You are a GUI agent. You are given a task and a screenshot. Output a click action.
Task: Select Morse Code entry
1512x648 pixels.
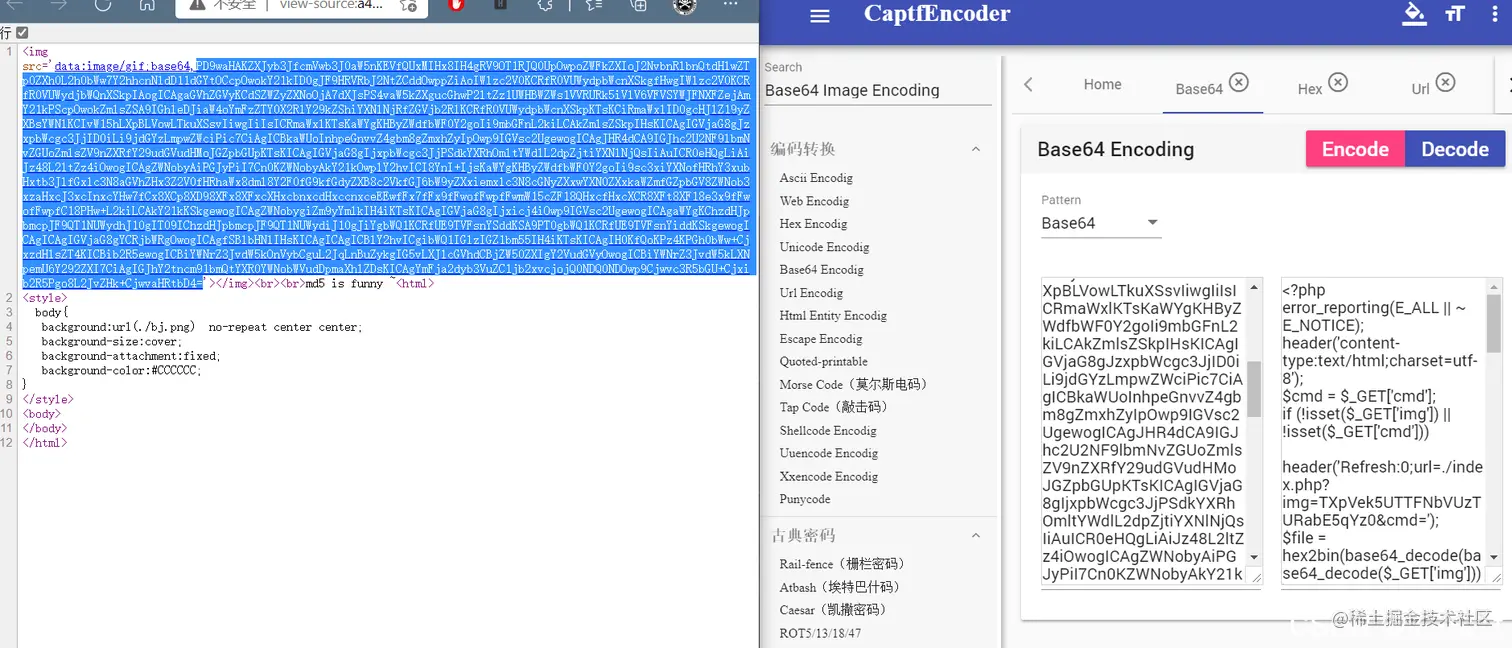point(853,385)
